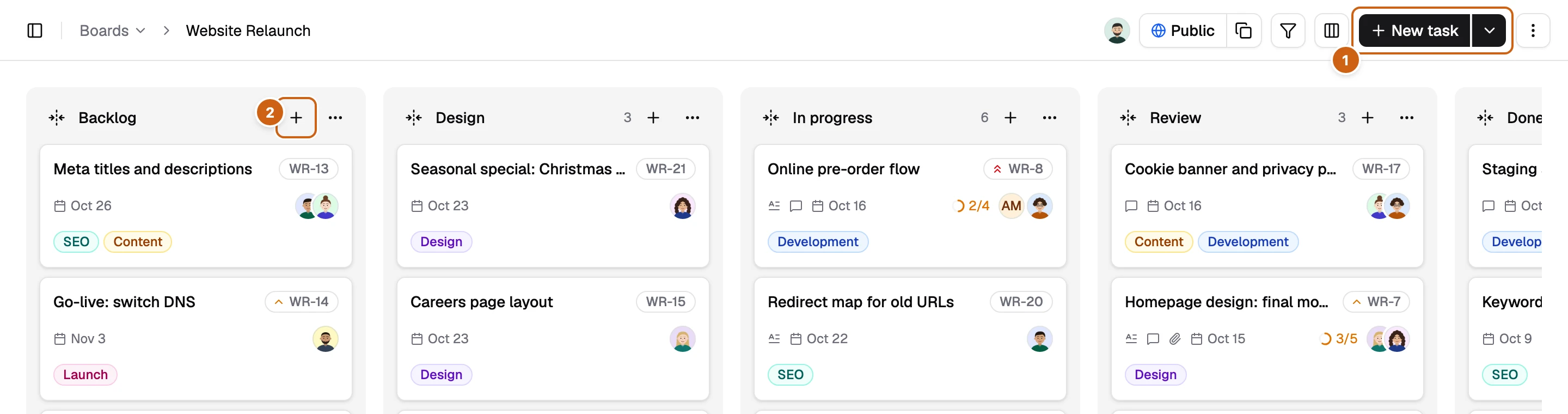This screenshot has height=414, width=1568.
Task: Collapse the In progress column
Action: click(x=770, y=118)
